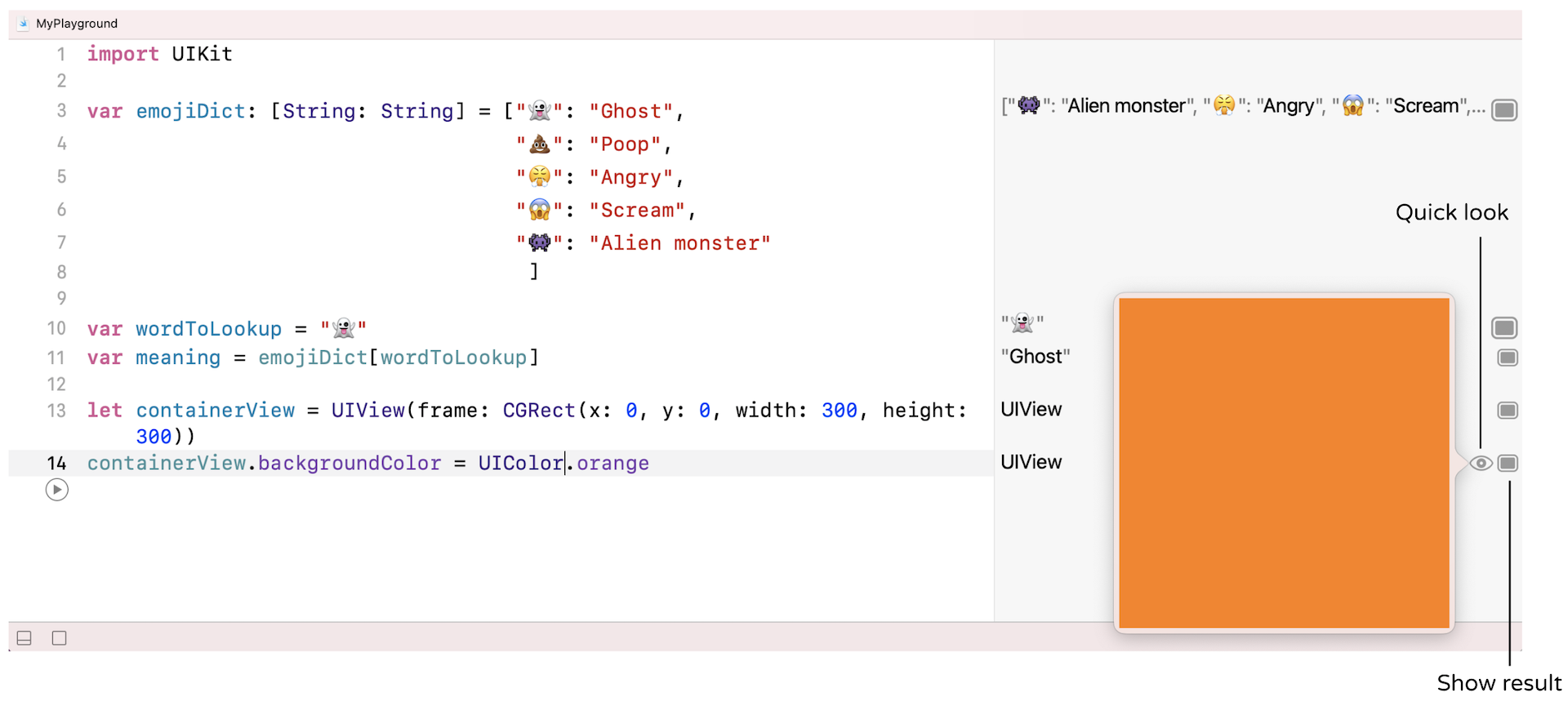
Task: Click the "Ghost" result in the sidebar
Action: pyautogui.click(x=1035, y=357)
